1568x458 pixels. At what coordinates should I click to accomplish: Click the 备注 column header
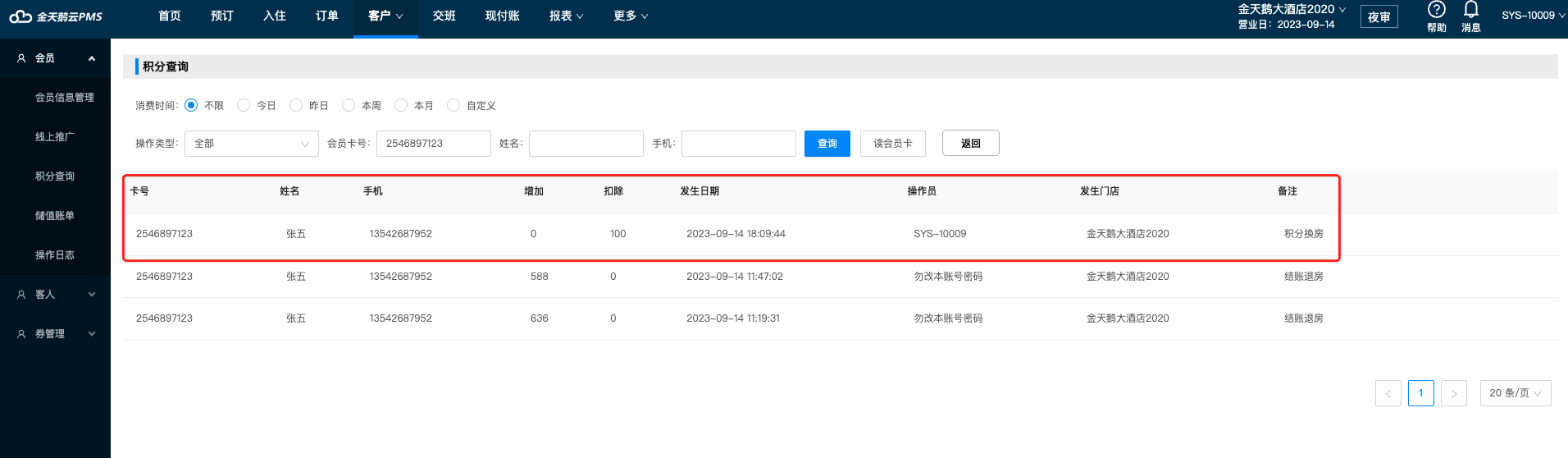[x=1288, y=191]
